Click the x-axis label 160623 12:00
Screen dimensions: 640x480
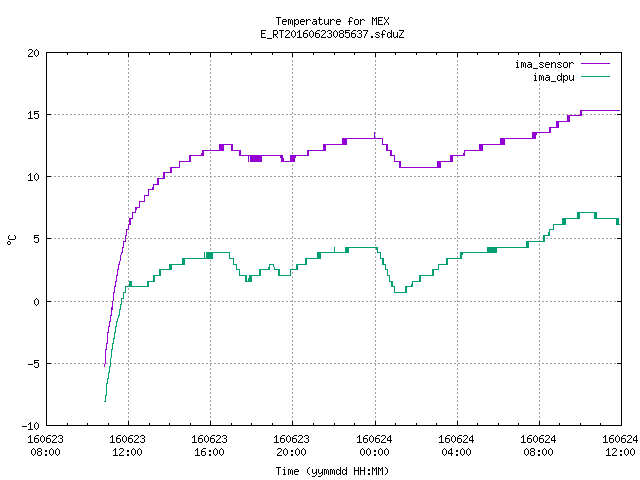click(x=127, y=446)
